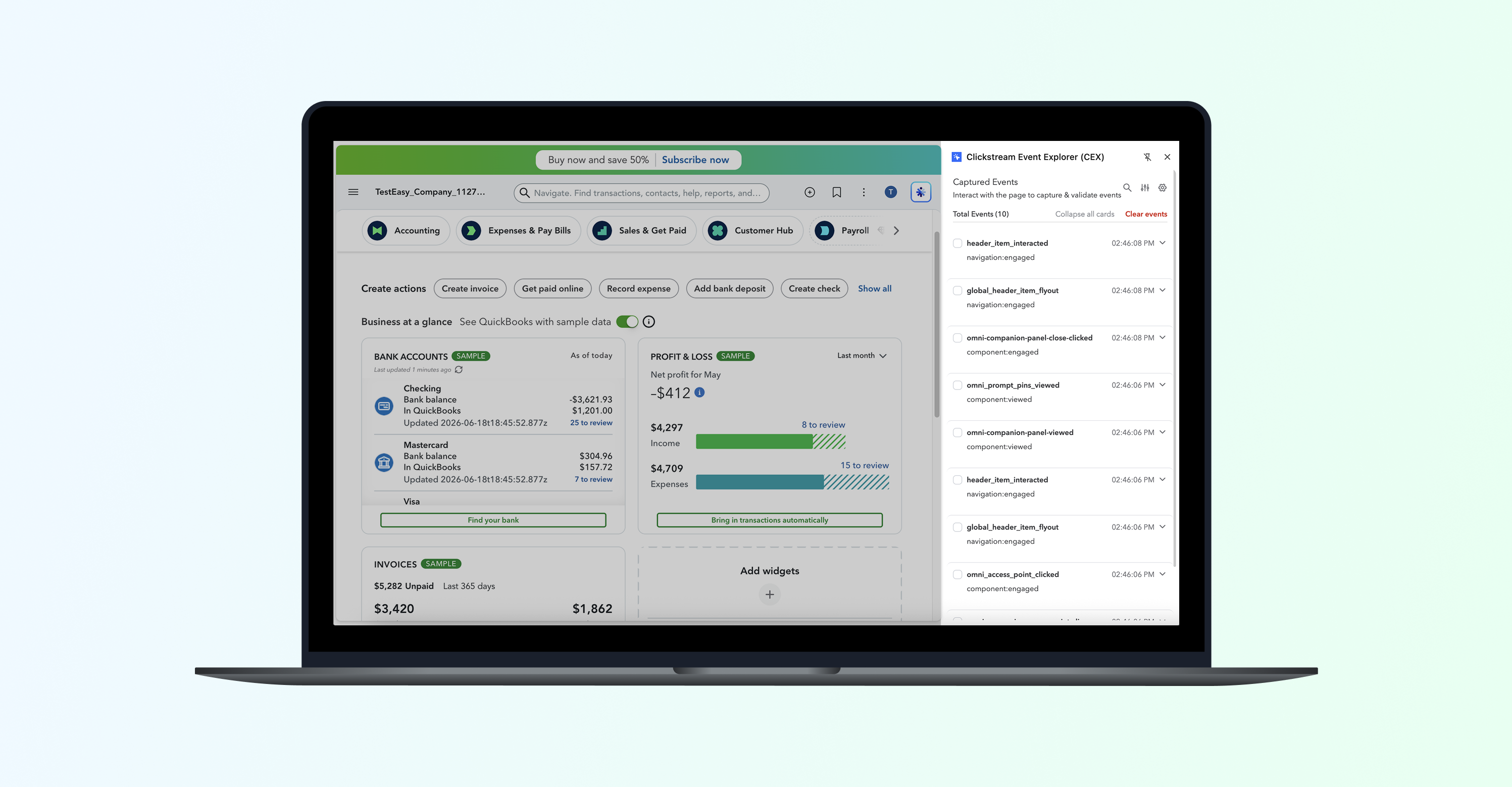Open CEX settings gear icon

1162,188
